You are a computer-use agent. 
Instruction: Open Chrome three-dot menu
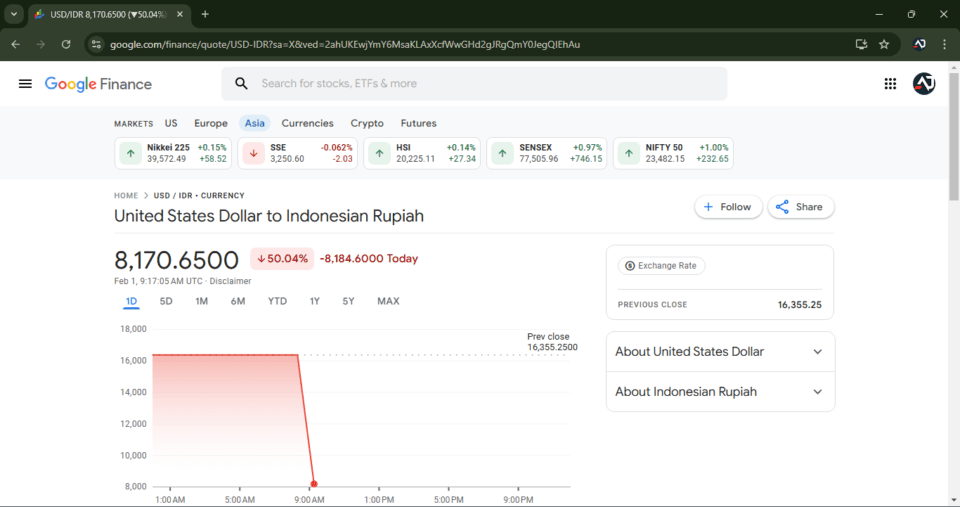pos(944,44)
